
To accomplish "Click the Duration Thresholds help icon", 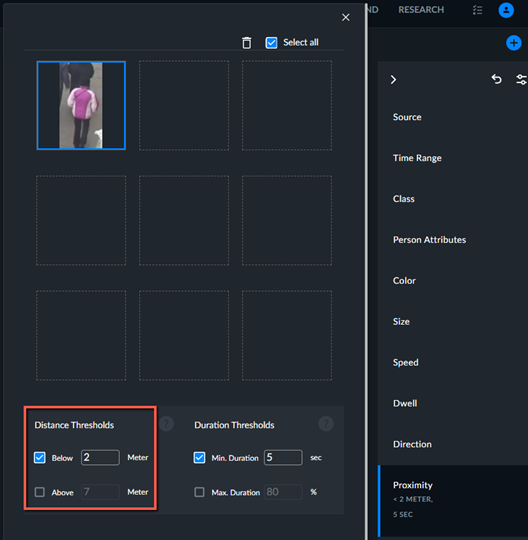I will click(x=326, y=424).
